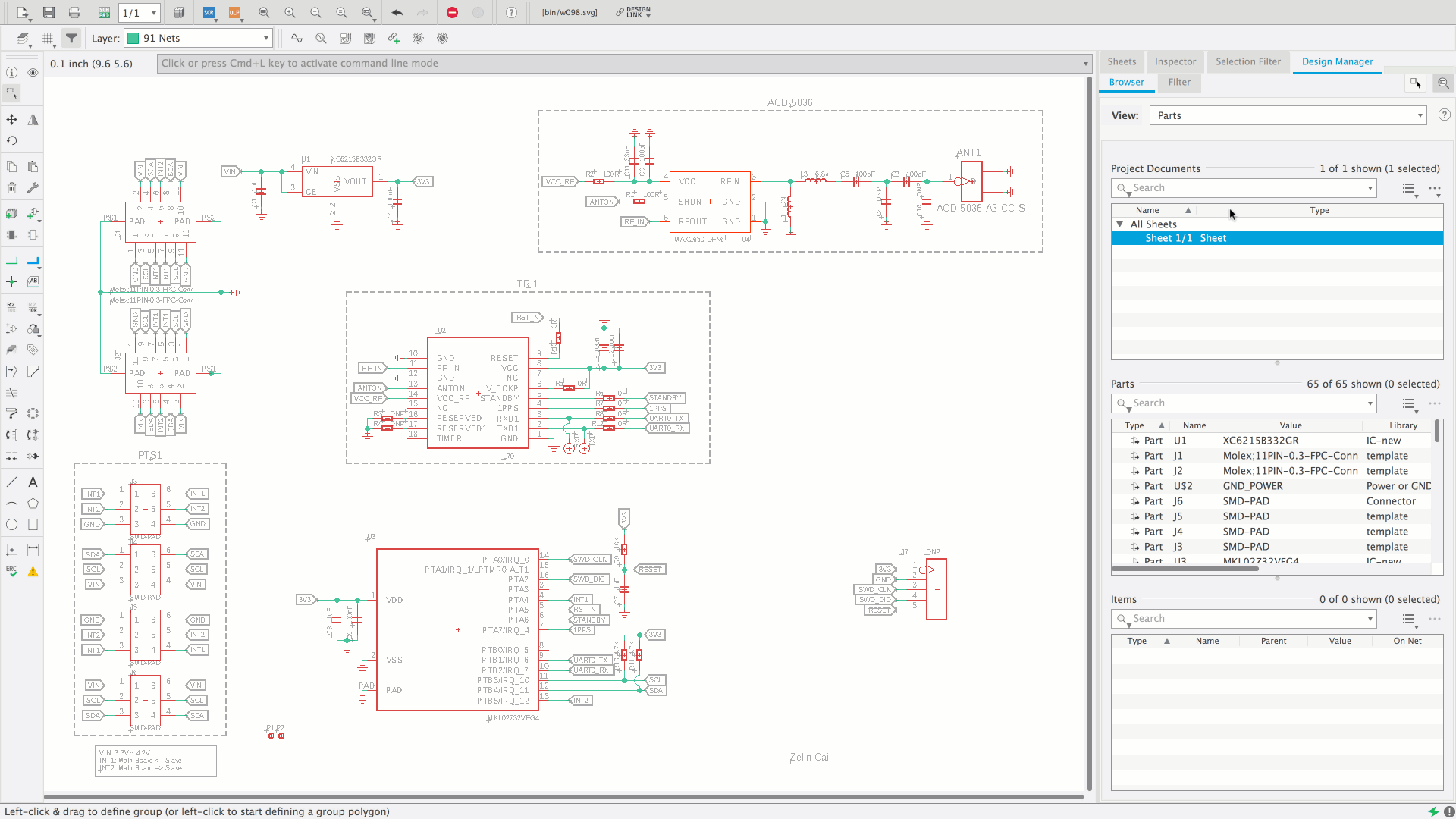
Task: Select the ERC check tool
Action: (x=11, y=571)
